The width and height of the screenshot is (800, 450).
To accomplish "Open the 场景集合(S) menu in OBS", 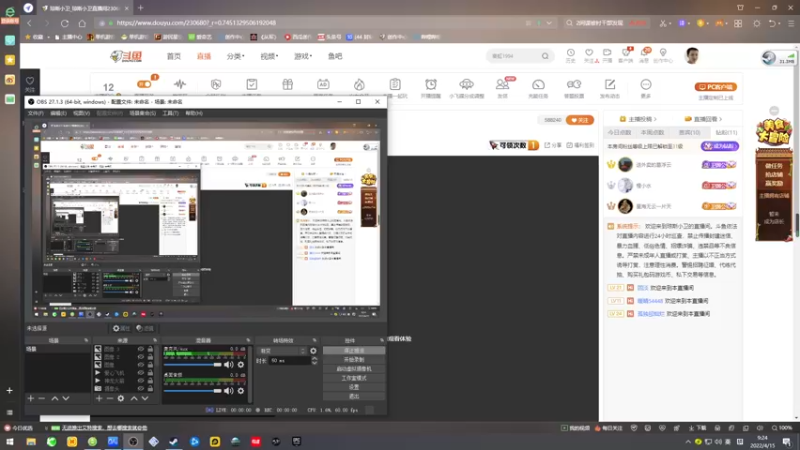I will pos(142,113).
